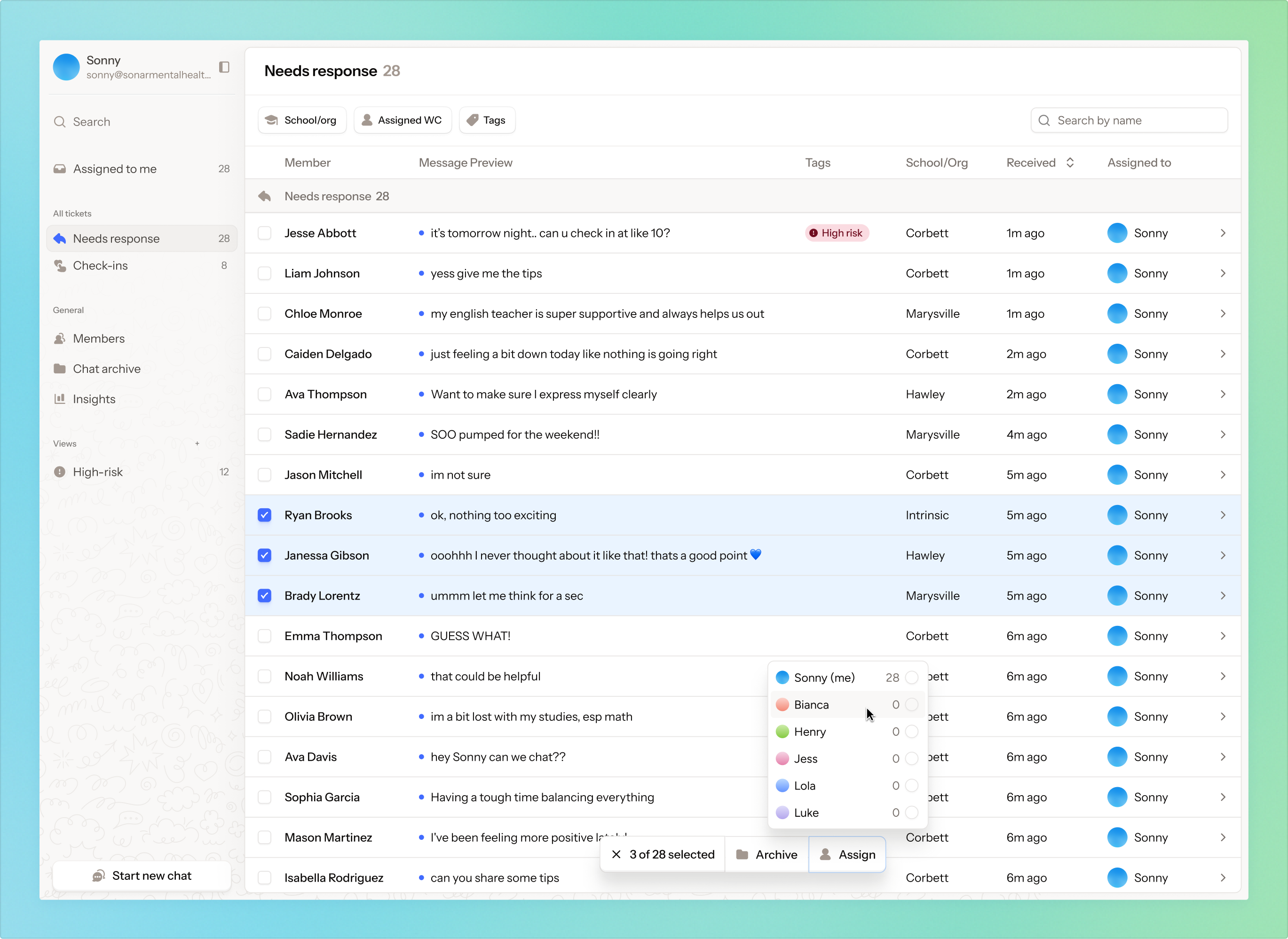Open the High-risk view alert icon

point(60,472)
